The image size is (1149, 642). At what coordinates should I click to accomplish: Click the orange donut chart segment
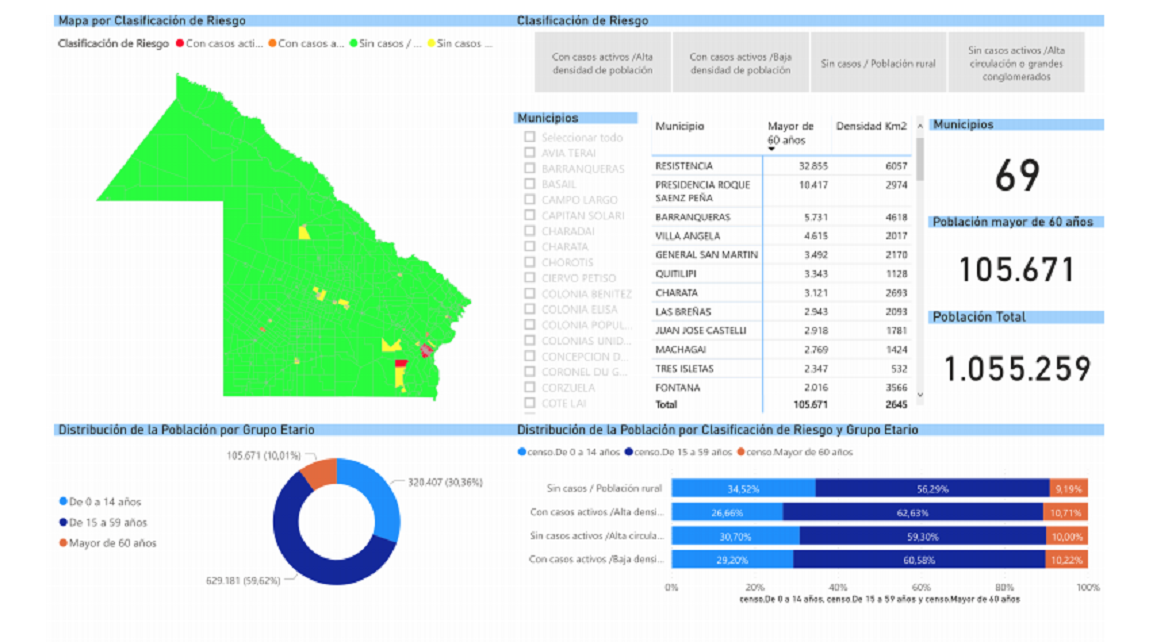tap(321, 471)
